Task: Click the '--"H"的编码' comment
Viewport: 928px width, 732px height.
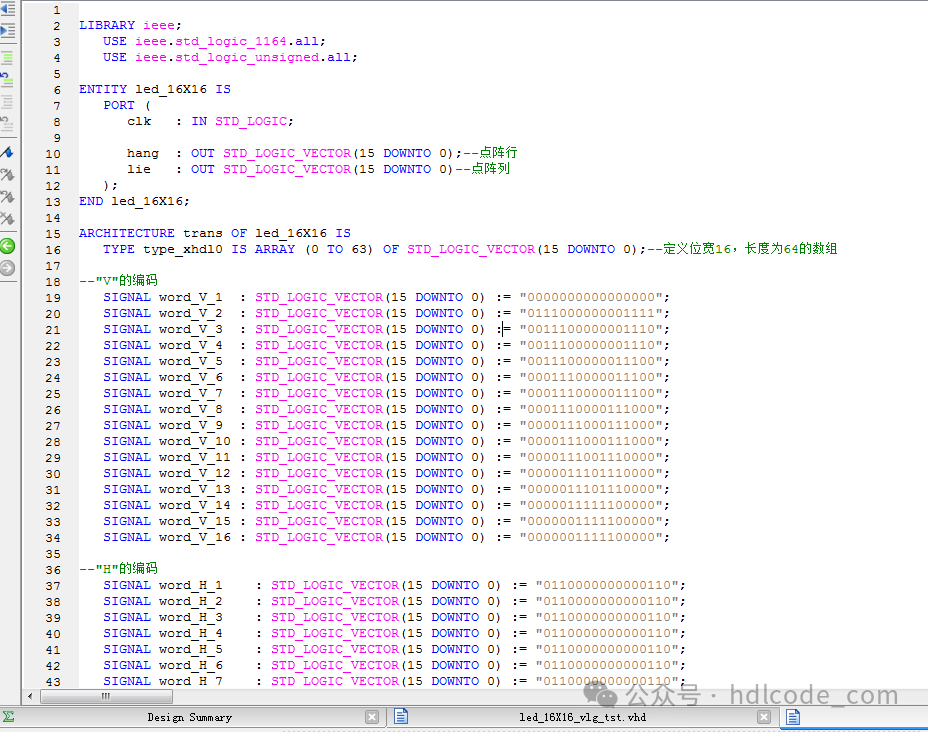Action: [x=118, y=568]
